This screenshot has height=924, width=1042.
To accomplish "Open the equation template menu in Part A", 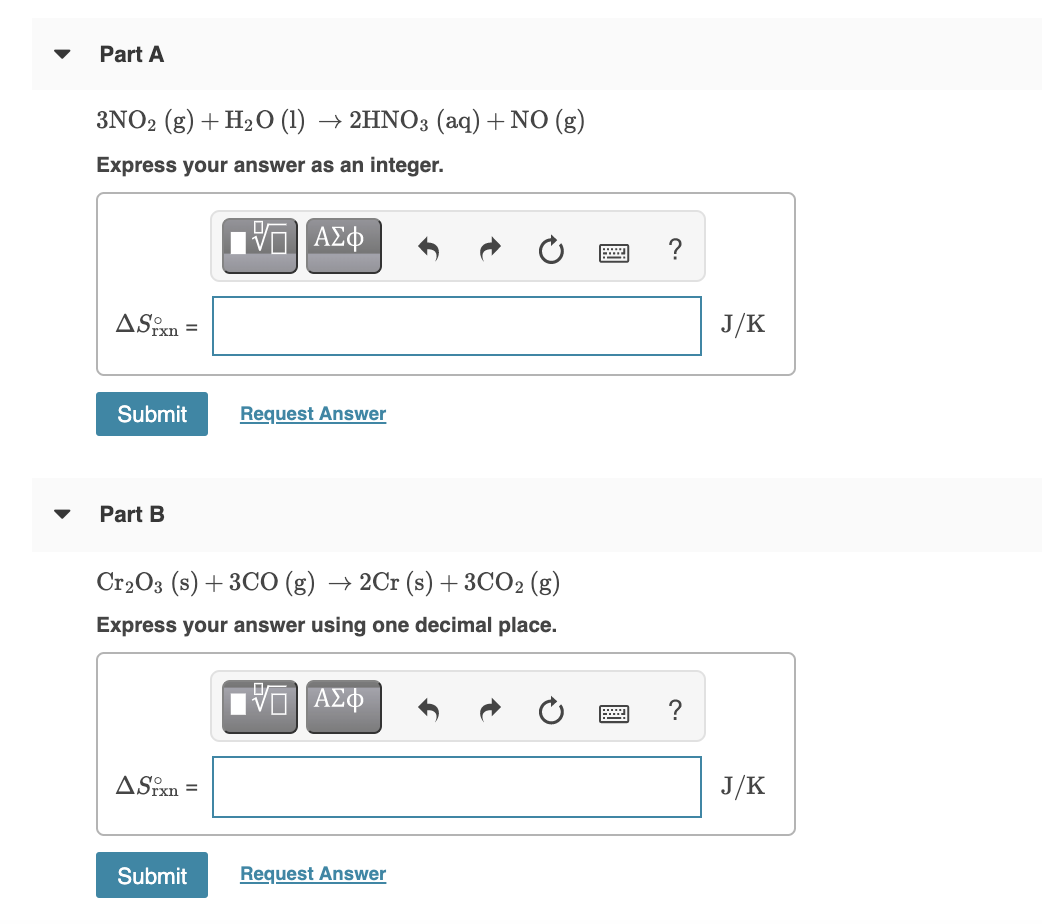I will tap(258, 245).
